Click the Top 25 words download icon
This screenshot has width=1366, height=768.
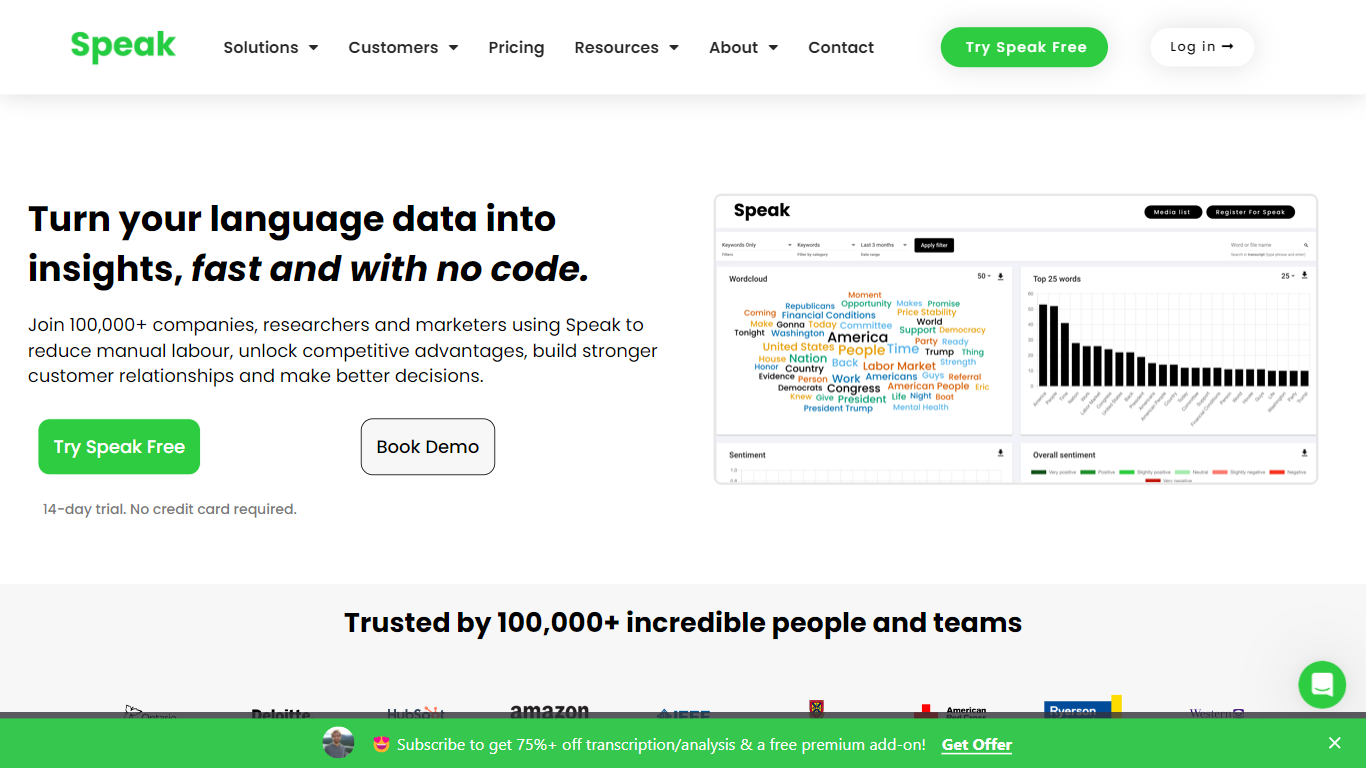(x=1304, y=275)
